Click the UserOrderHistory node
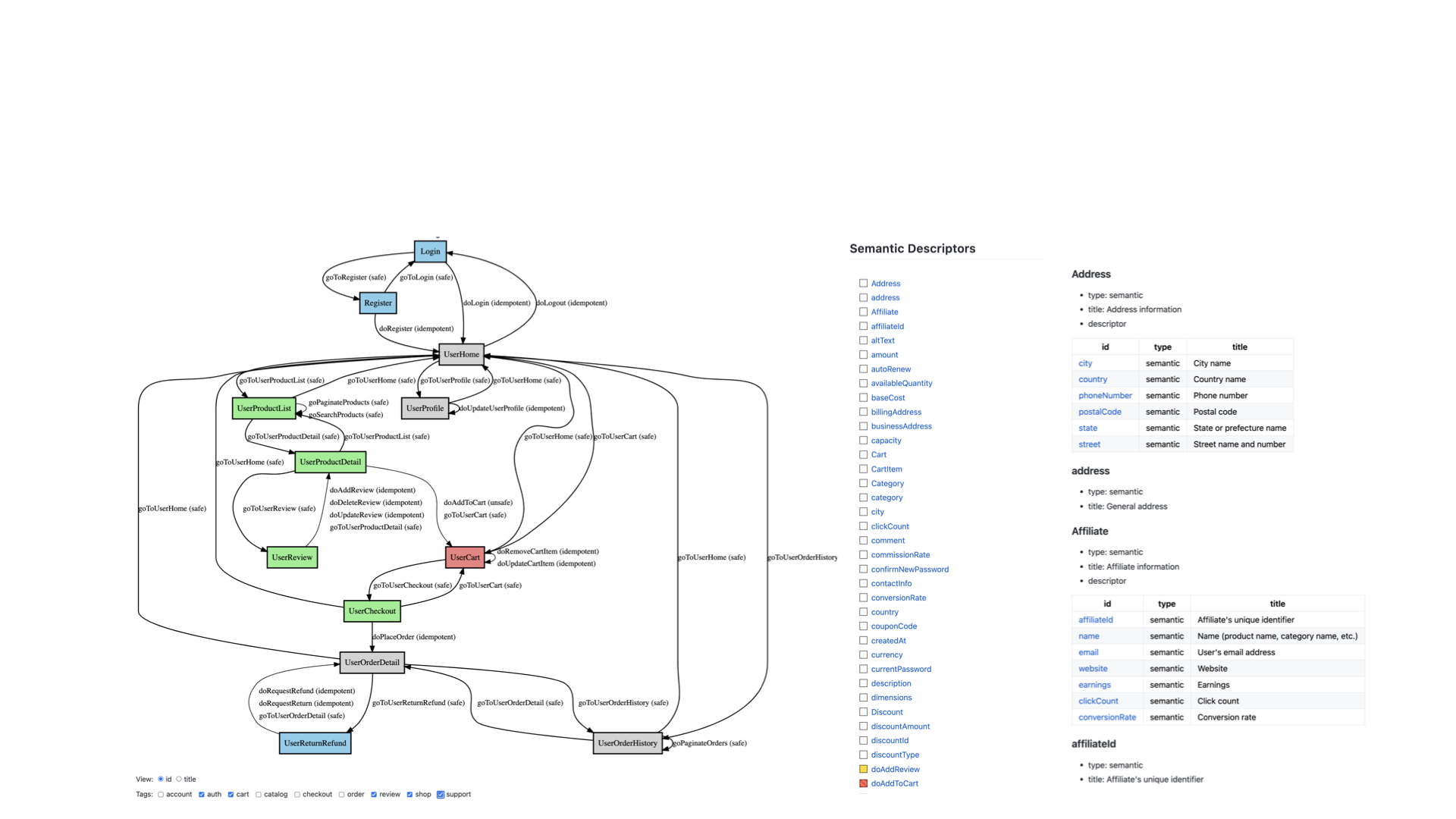 point(628,743)
